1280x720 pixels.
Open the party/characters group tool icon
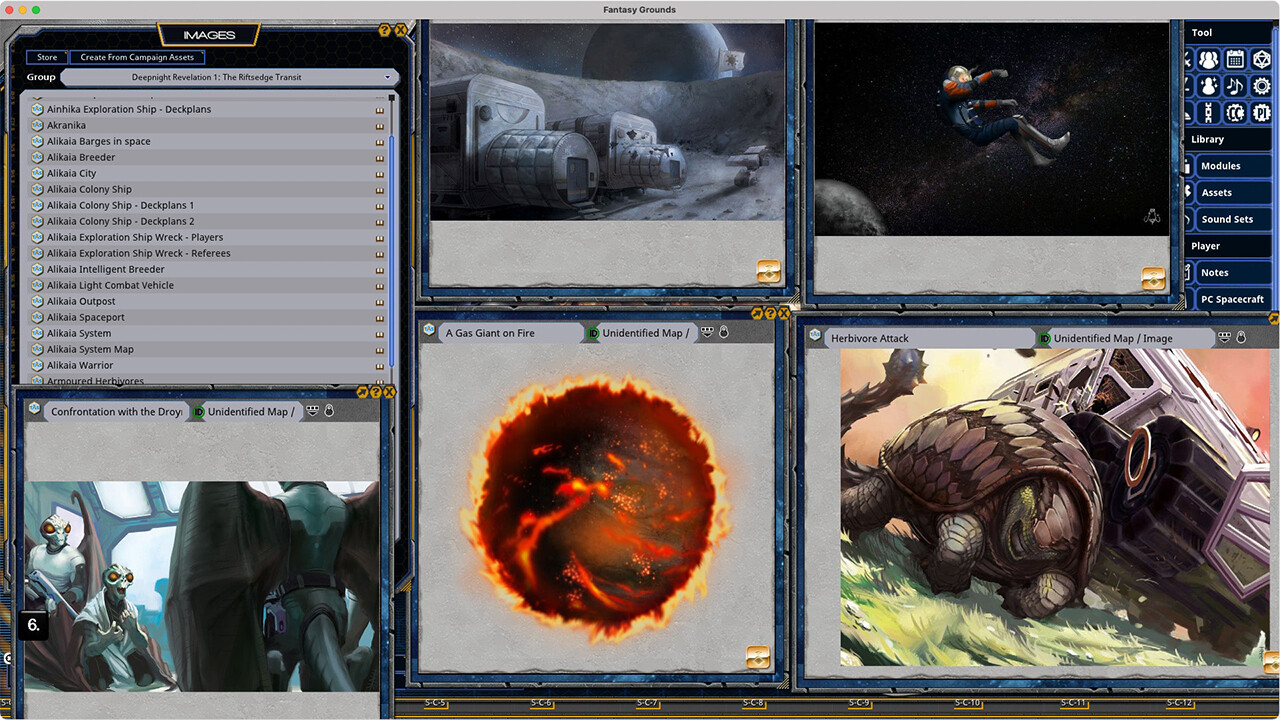click(1208, 59)
